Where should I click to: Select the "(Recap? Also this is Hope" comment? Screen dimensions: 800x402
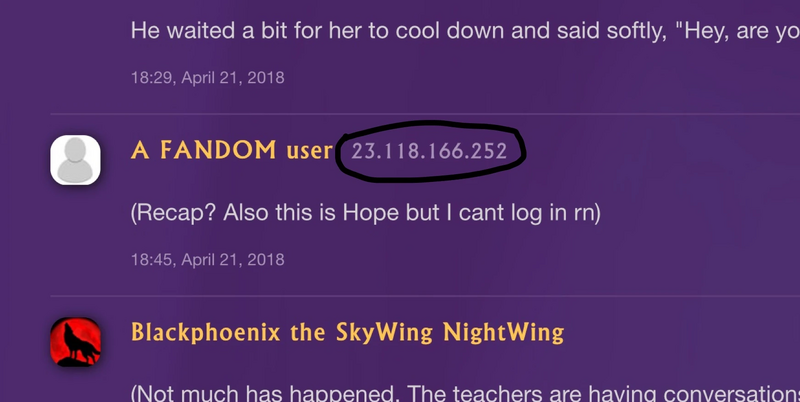366,213
